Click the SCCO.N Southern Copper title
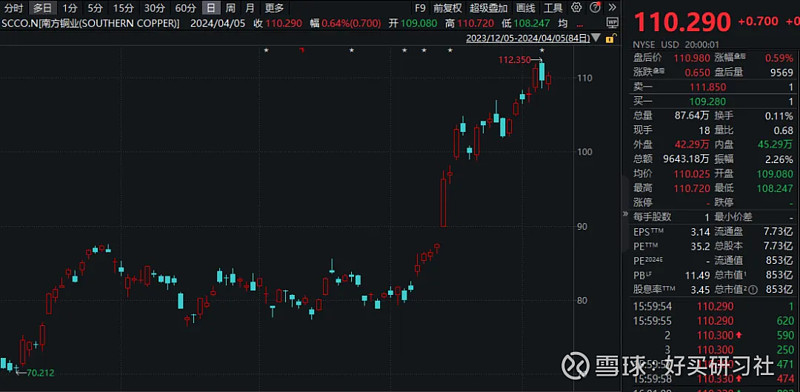The height and width of the screenshot is (392, 800). (x=91, y=23)
